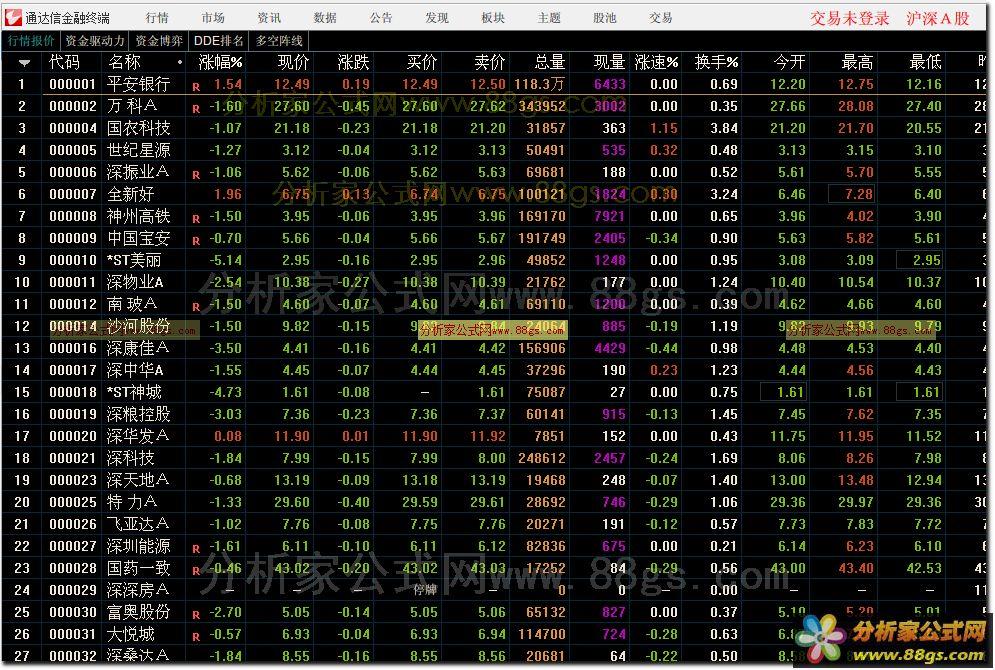
Task: Click the 沪深A股 market label
Action: tap(937, 18)
